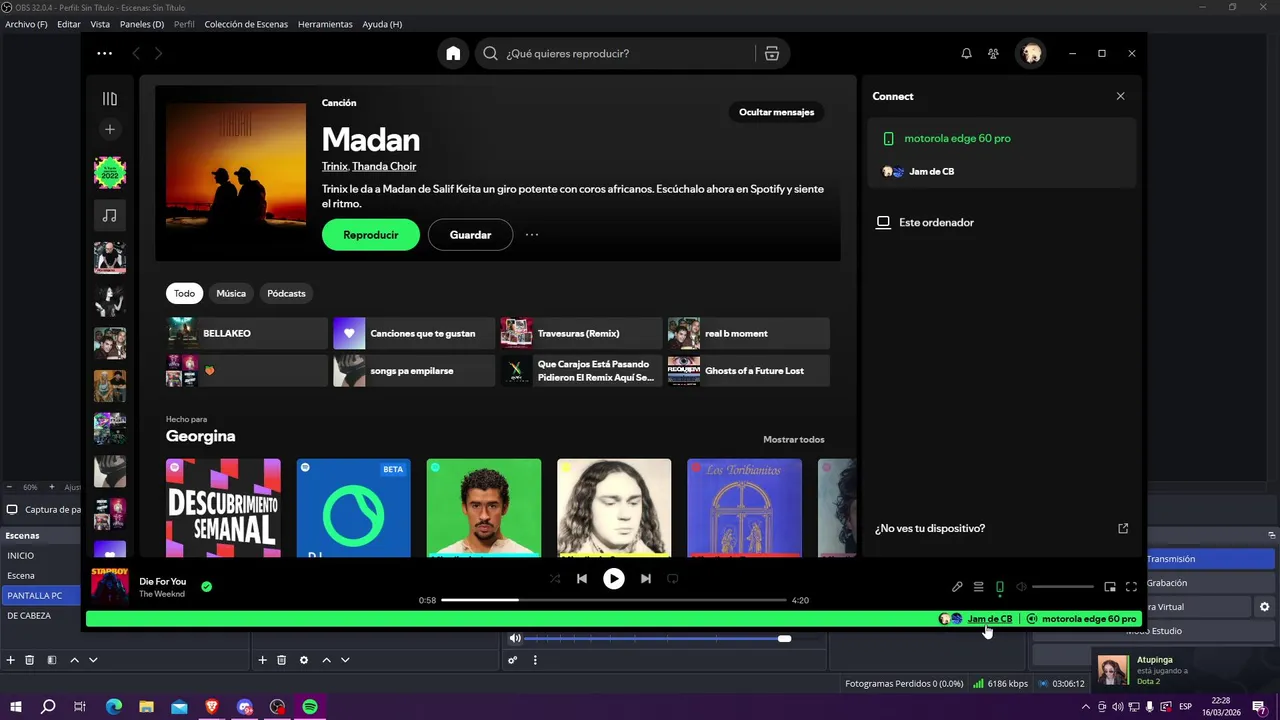This screenshot has height=720, width=1280.
Task: Open more options dots next to Guardar
Action: click(532, 235)
